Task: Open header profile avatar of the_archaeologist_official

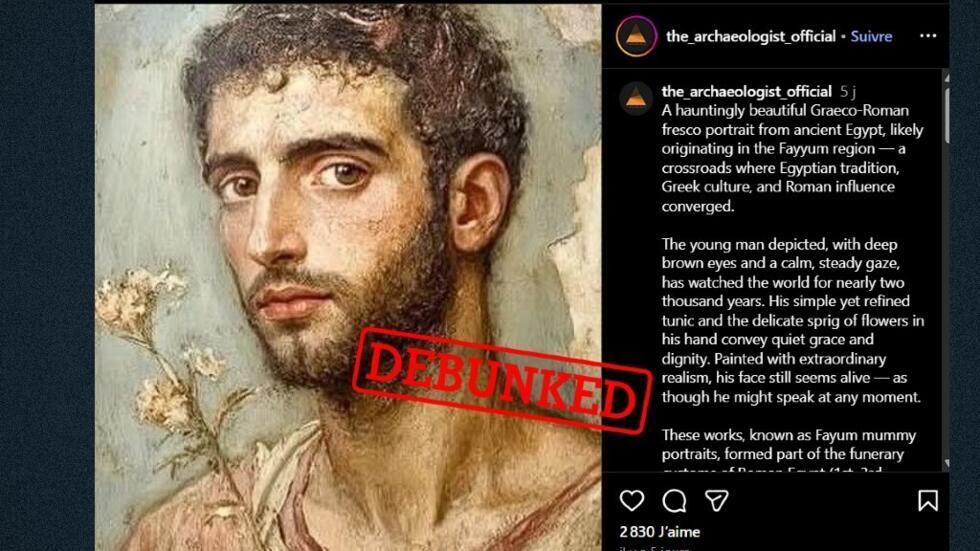Action: (636, 36)
